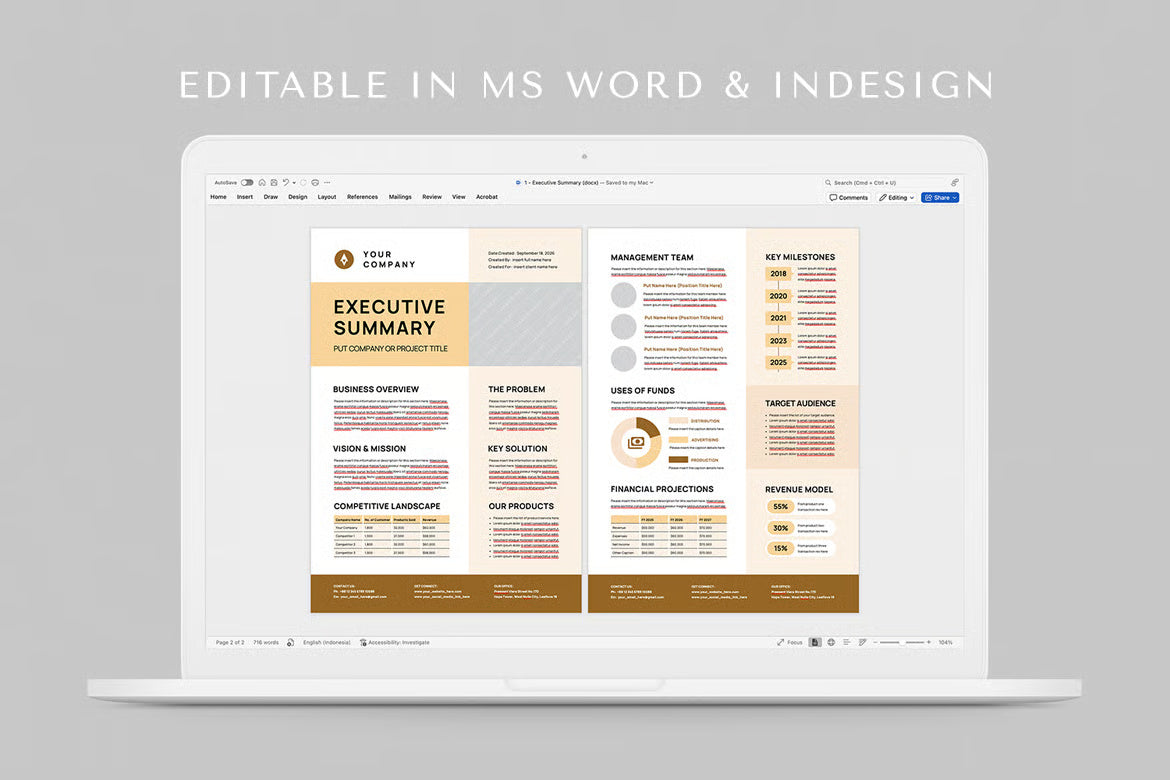Image resolution: width=1170 pixels, height=780 pixels.
Task: Open the Editing mode dropdown
Action: 897,198
